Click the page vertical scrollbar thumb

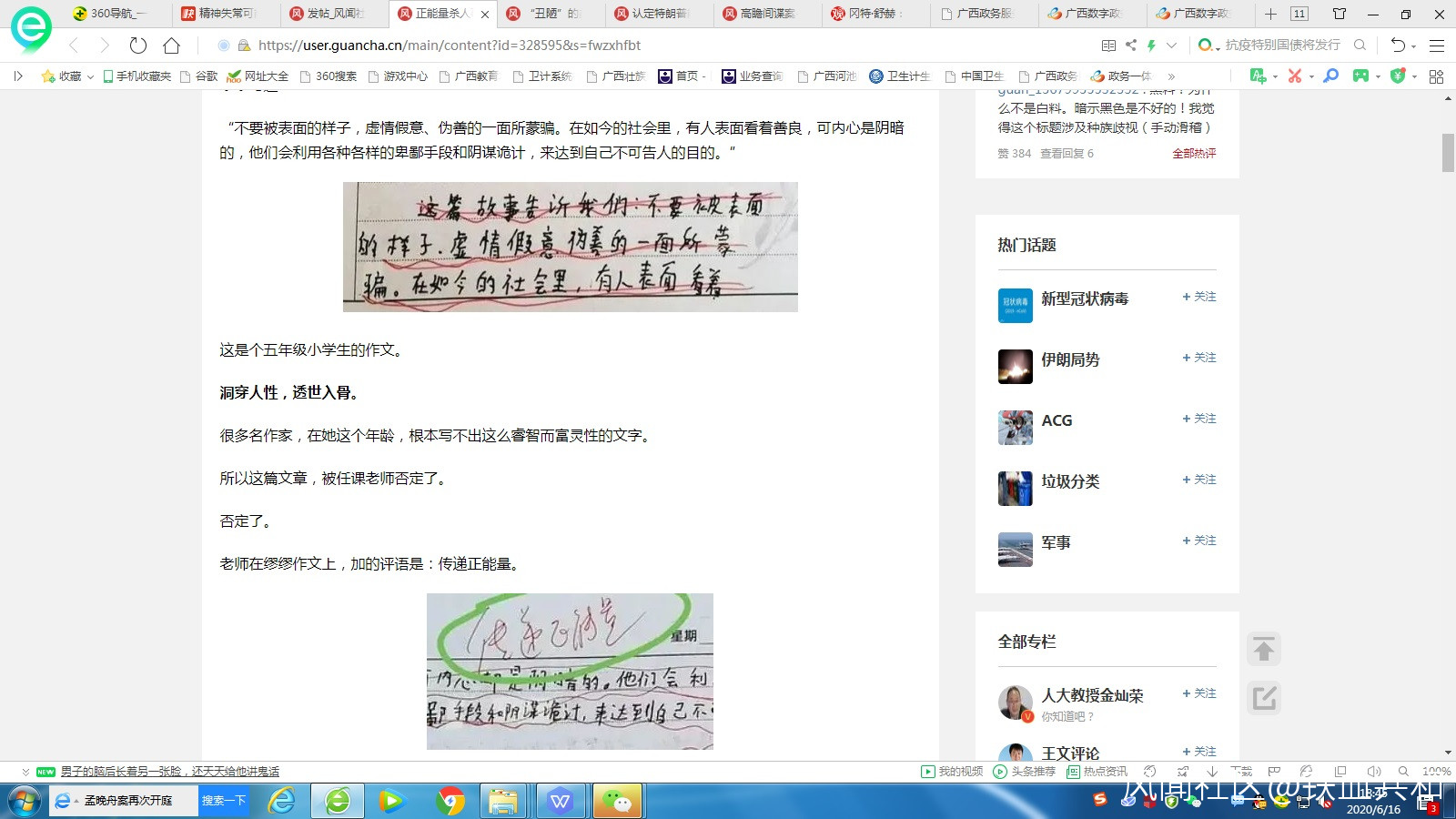point(1448,152)
